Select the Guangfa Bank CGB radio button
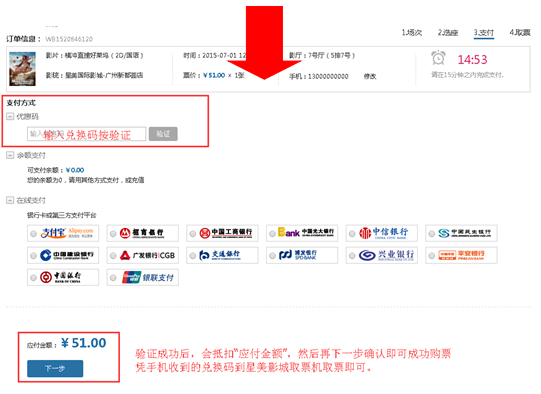Screen dimensions: 541x394 pyautogui.click(x=113, y=256)
